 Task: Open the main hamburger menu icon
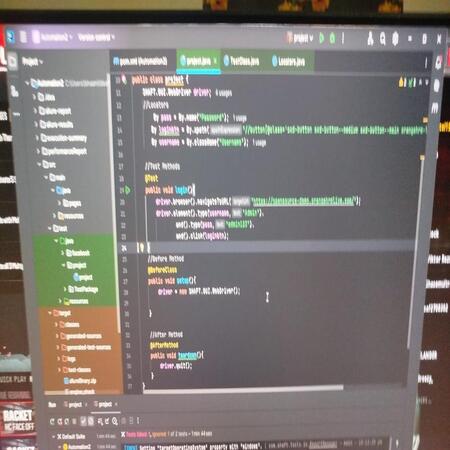(x=23, y=37)
